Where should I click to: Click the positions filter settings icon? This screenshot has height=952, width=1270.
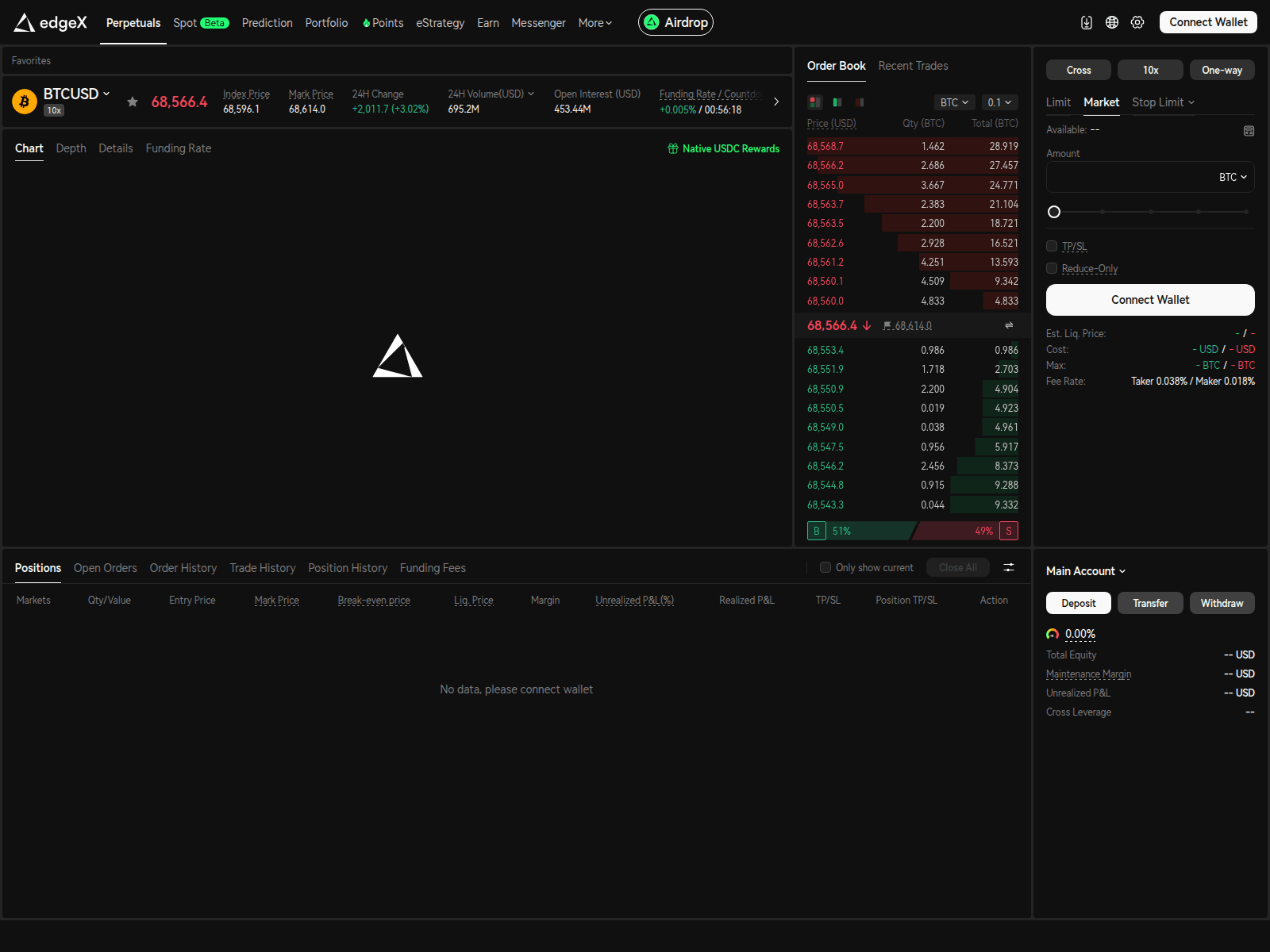(x=1009, y=567)
